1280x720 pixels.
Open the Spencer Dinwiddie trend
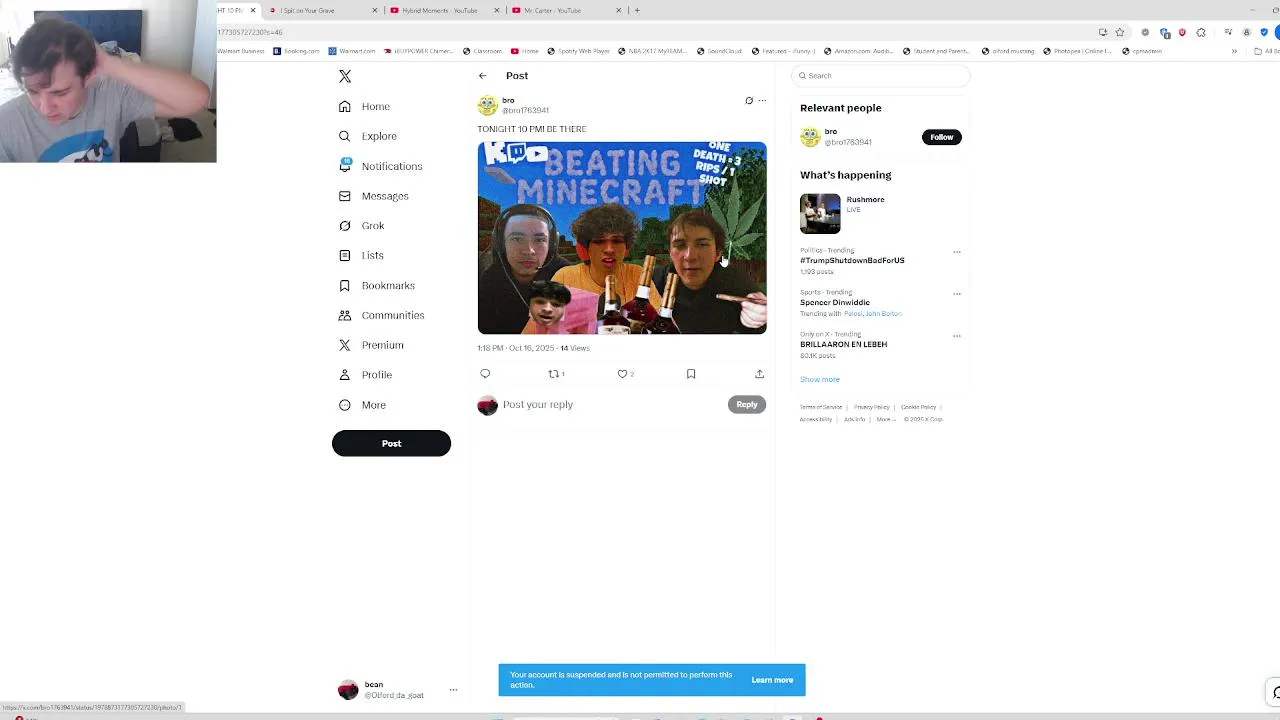click(x=835, y=302)
